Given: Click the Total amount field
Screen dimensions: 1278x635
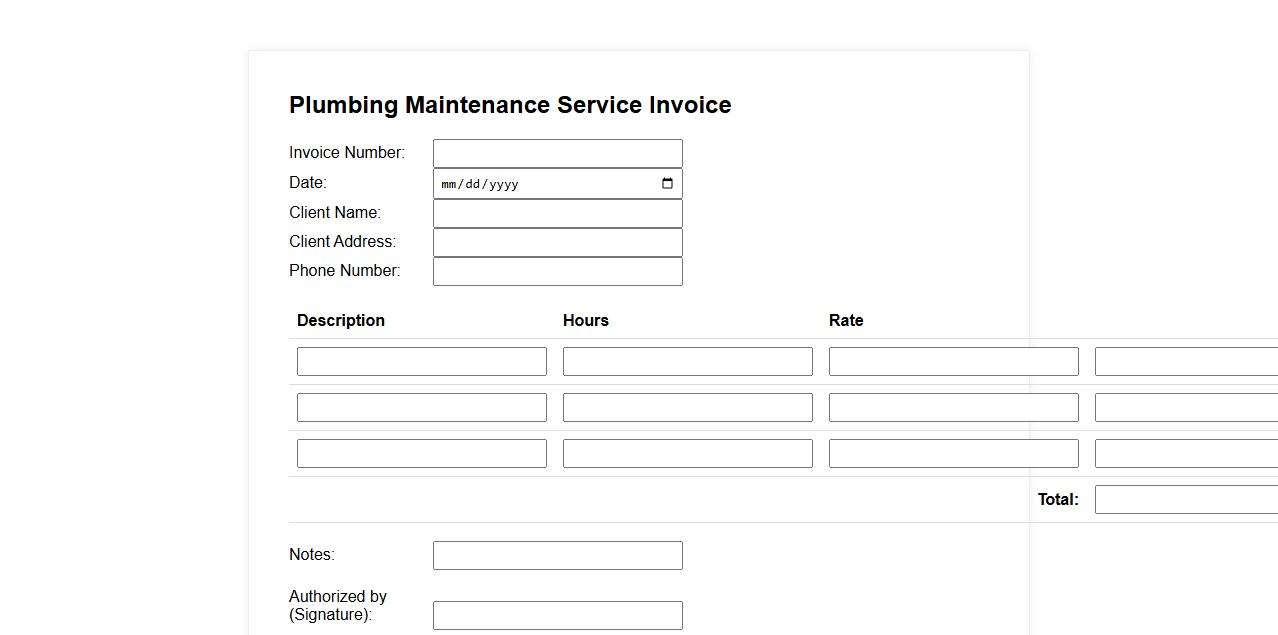Looking at the screenshot, I should pos(1186,500).
